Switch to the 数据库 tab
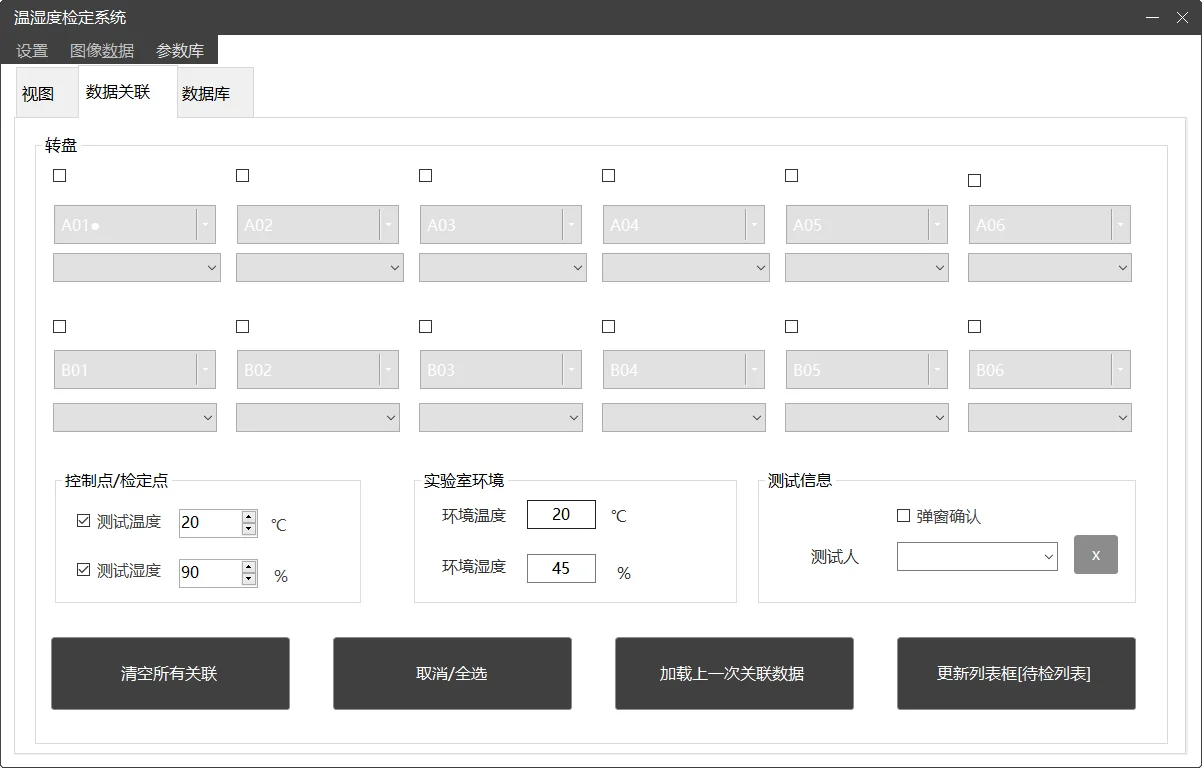 (x=206, y=94)
